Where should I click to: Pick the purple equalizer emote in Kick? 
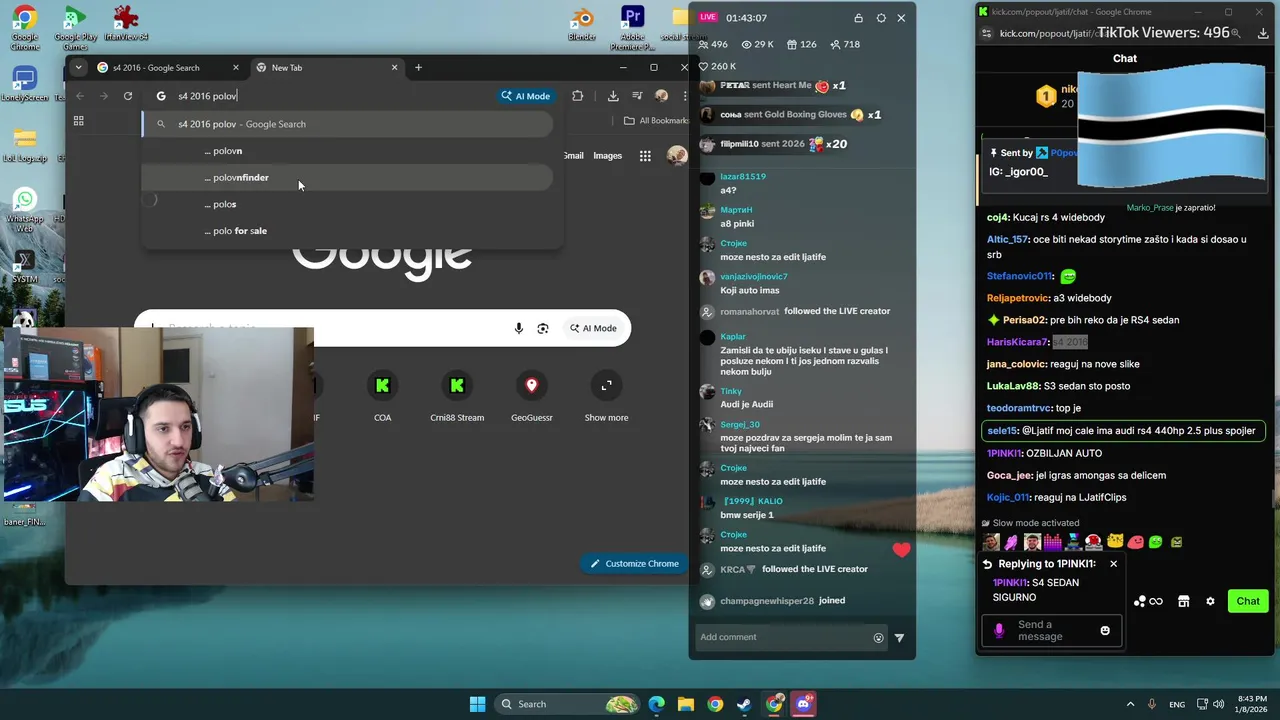tap(1053, 542)
